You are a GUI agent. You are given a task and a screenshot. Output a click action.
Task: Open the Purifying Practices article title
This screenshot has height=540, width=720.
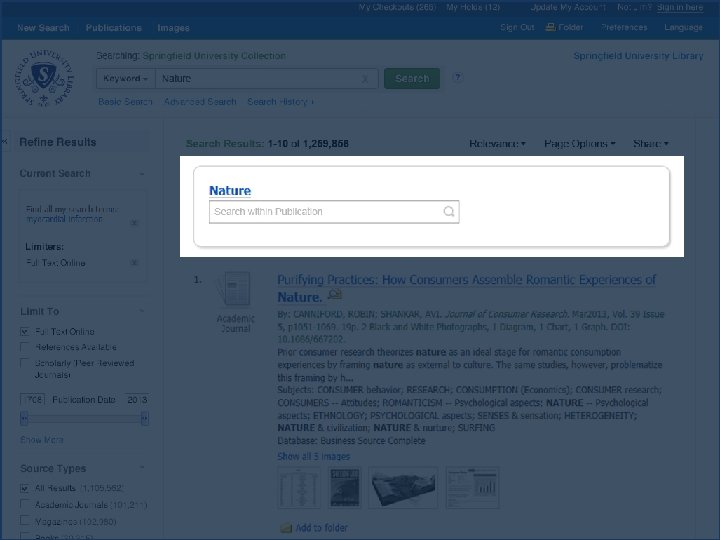point(467,288)
